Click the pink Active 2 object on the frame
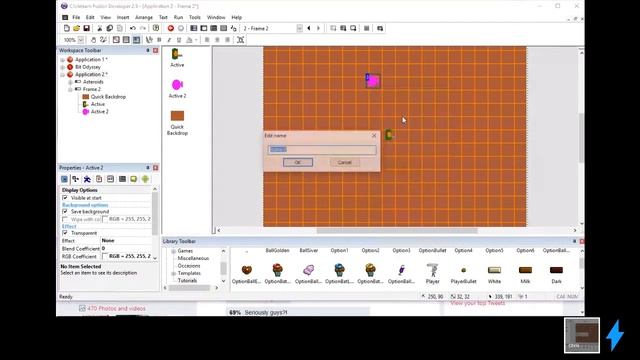The image size is (640, 360). [x=373, y=81]
